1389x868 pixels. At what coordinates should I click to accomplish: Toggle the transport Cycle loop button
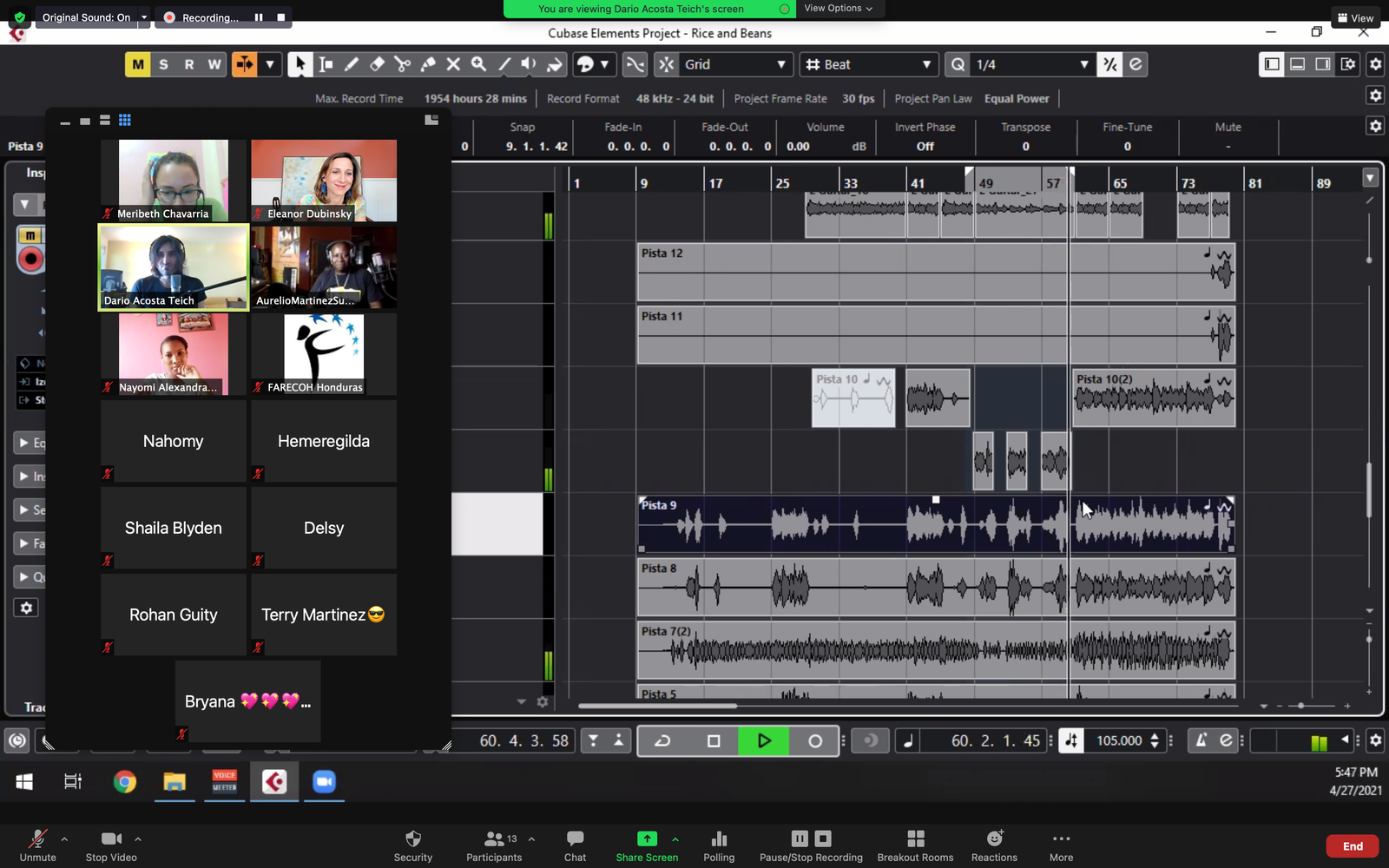coord(662,740)
